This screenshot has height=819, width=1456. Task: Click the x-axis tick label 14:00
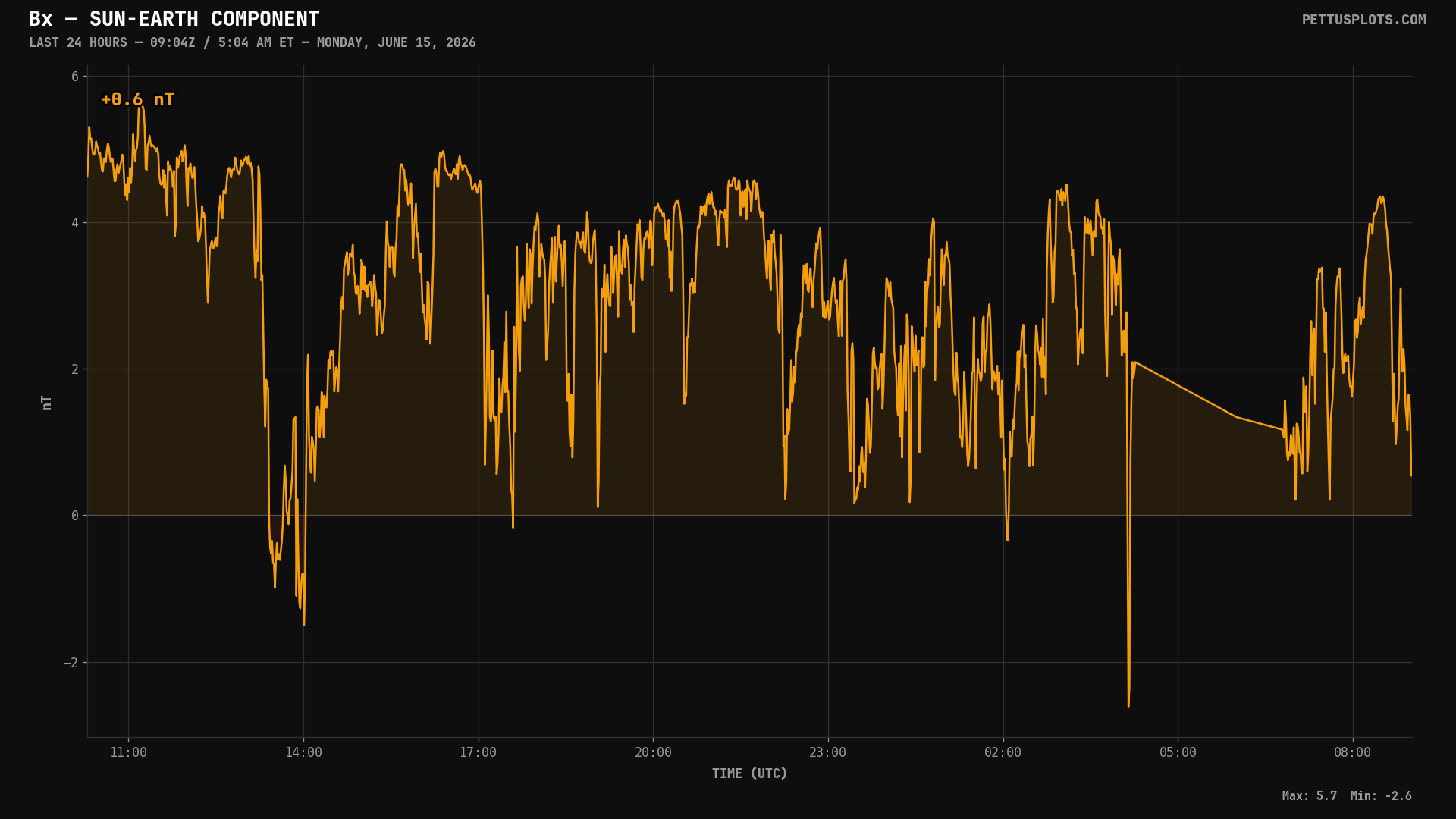coord(303,752)
